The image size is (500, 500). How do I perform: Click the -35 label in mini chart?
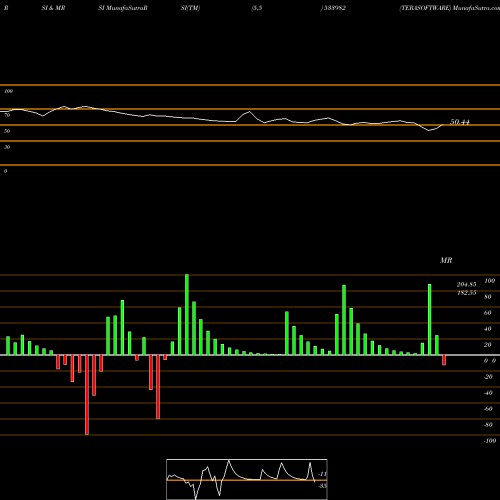(322, 486)
